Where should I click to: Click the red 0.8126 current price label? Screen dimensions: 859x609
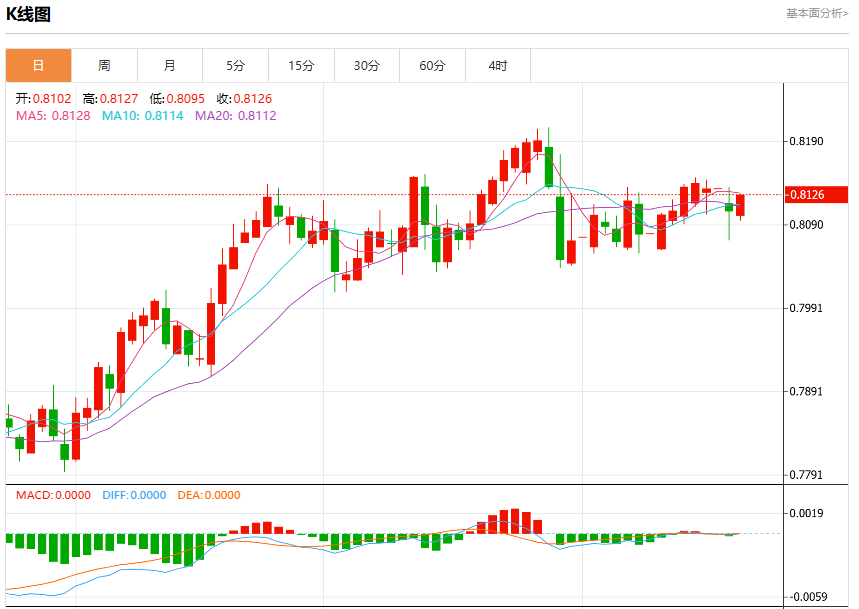tap(816, 194)
